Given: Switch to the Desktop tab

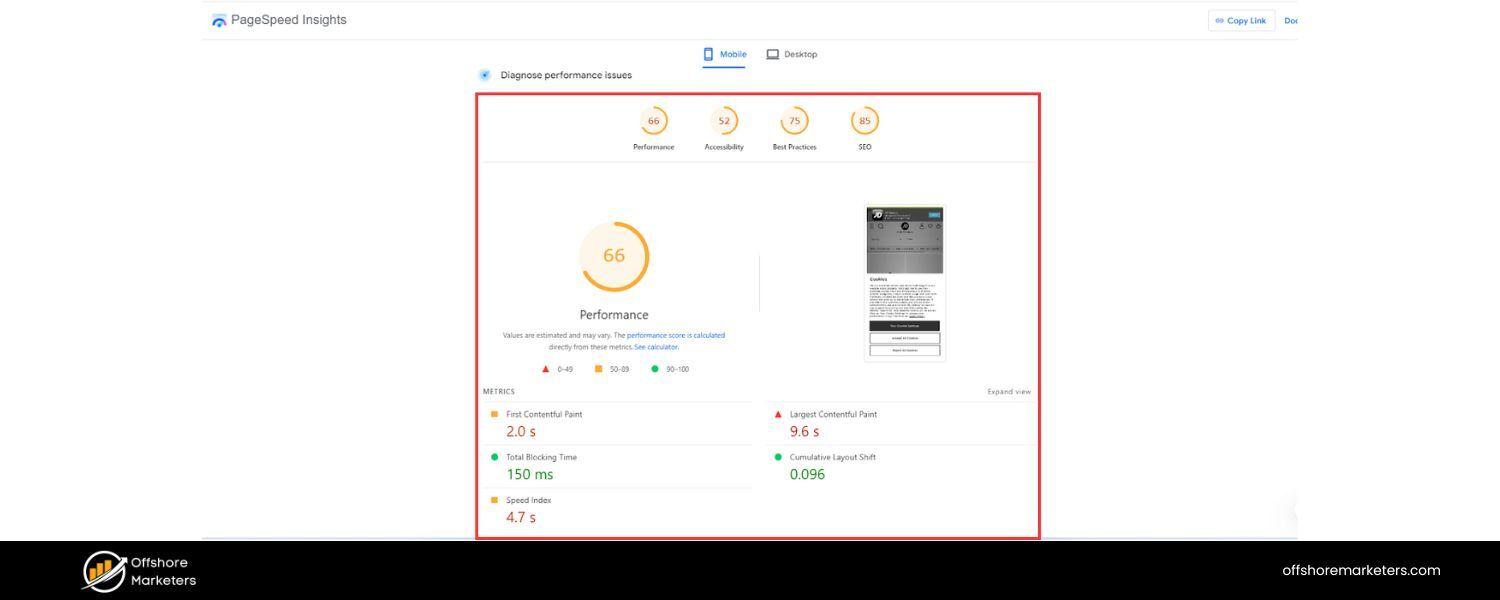Looking at the screenshot, I should pos(792,54).
